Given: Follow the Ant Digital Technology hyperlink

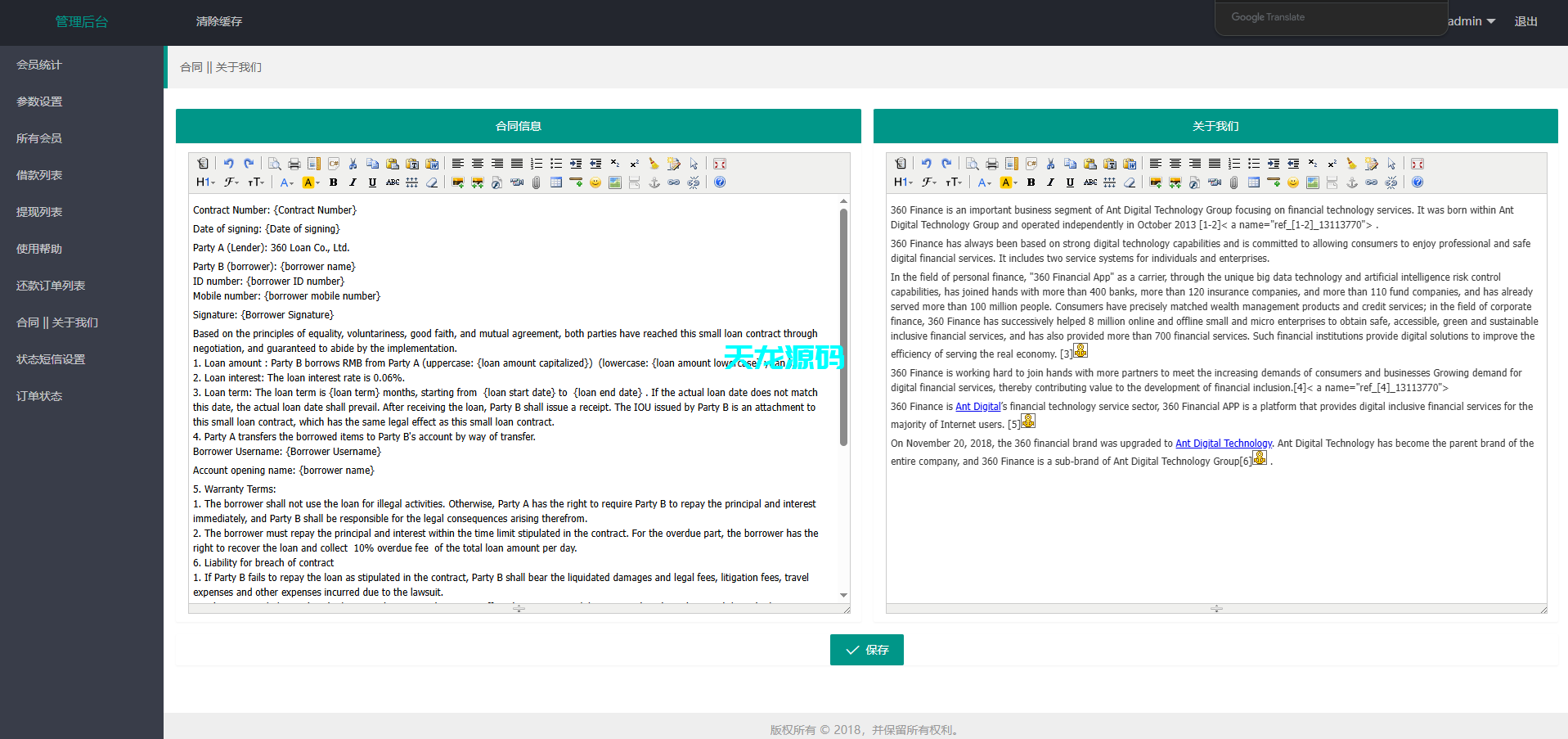Looking at the screenshot, I should tap(1224, 444).
